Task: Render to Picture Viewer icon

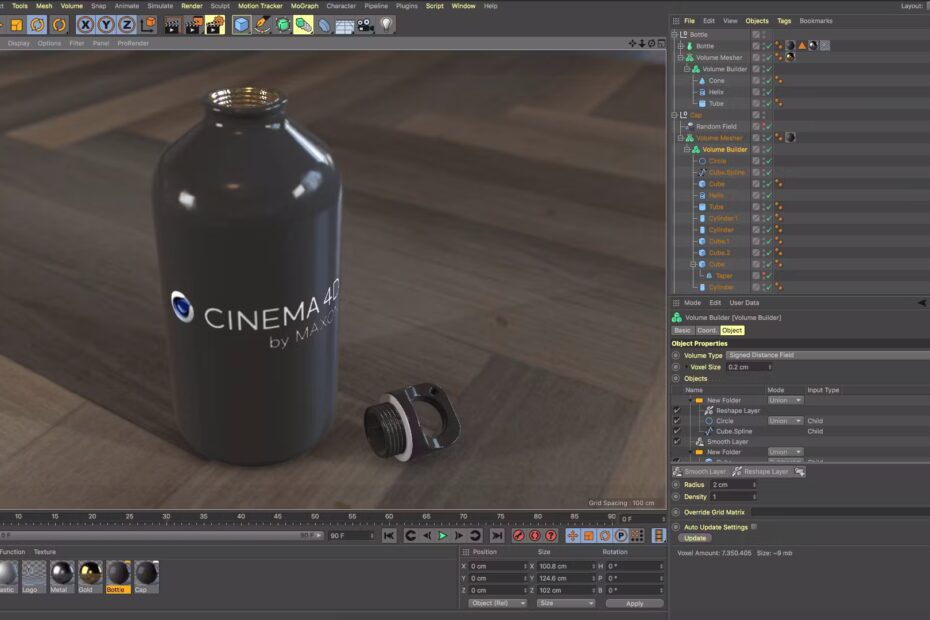Action: click(193, 25)
